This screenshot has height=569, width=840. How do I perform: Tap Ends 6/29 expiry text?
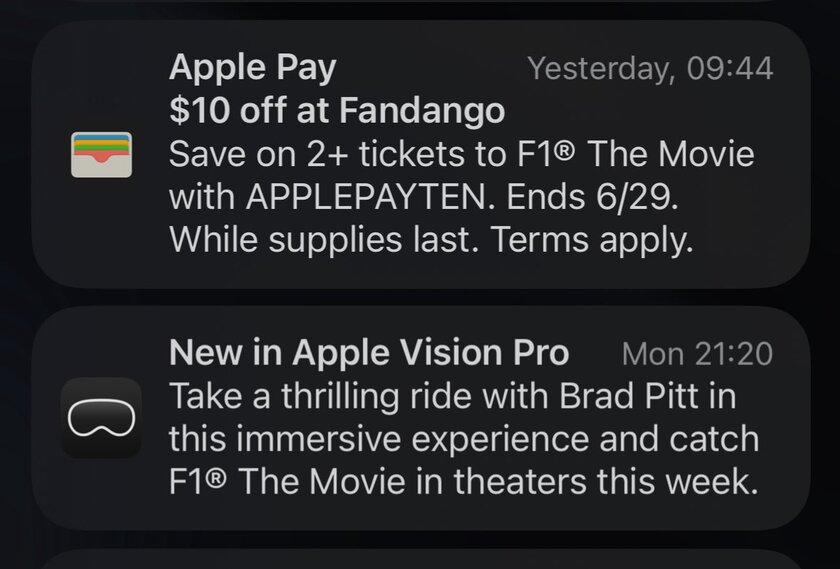click(x=592, y=197)
